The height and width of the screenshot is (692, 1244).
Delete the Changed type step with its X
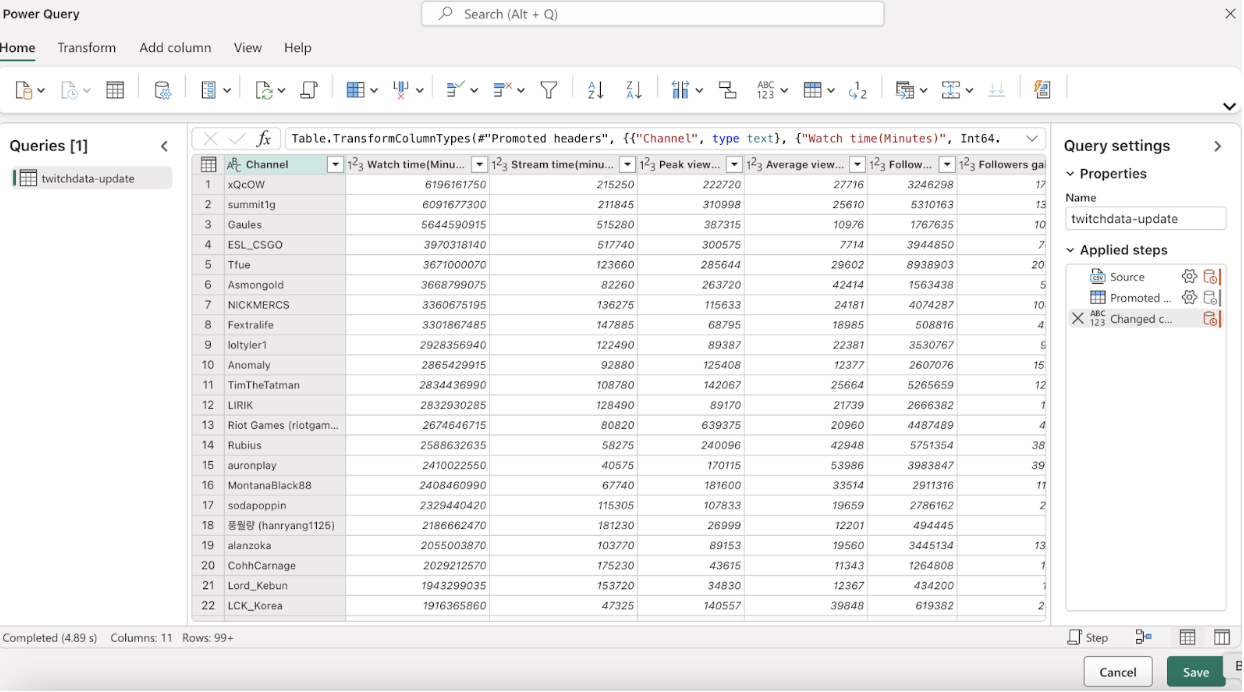point(1077,318)
